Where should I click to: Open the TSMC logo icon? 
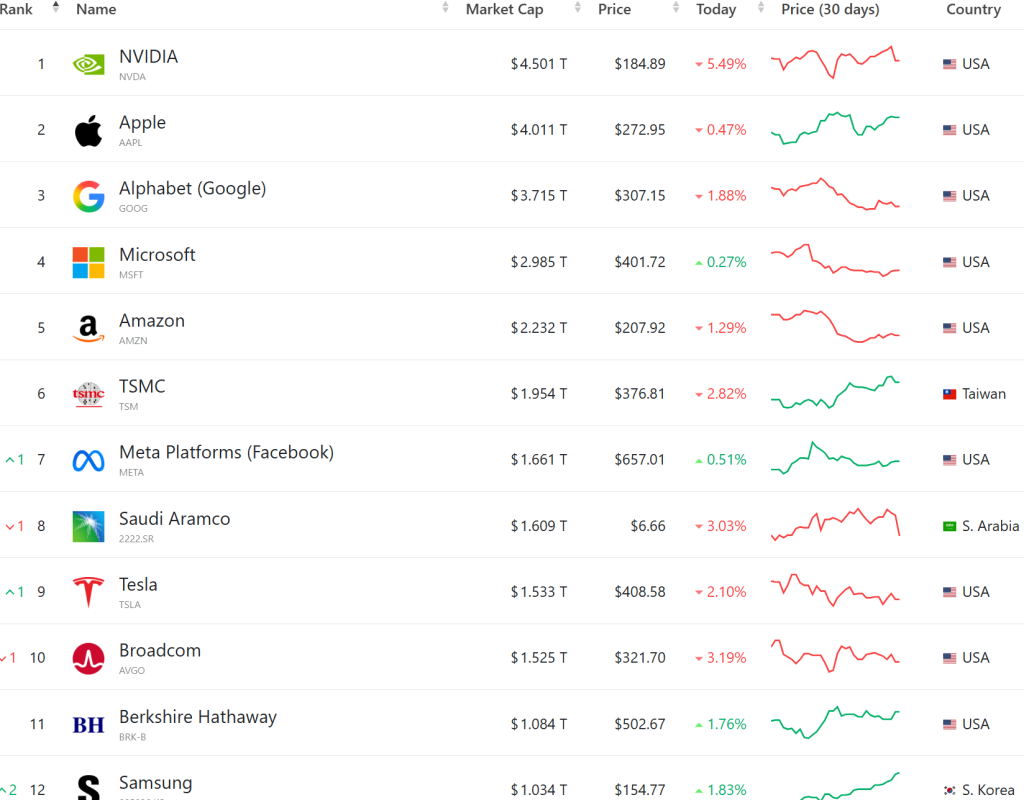pyautogui.click(x=88, y=394)
